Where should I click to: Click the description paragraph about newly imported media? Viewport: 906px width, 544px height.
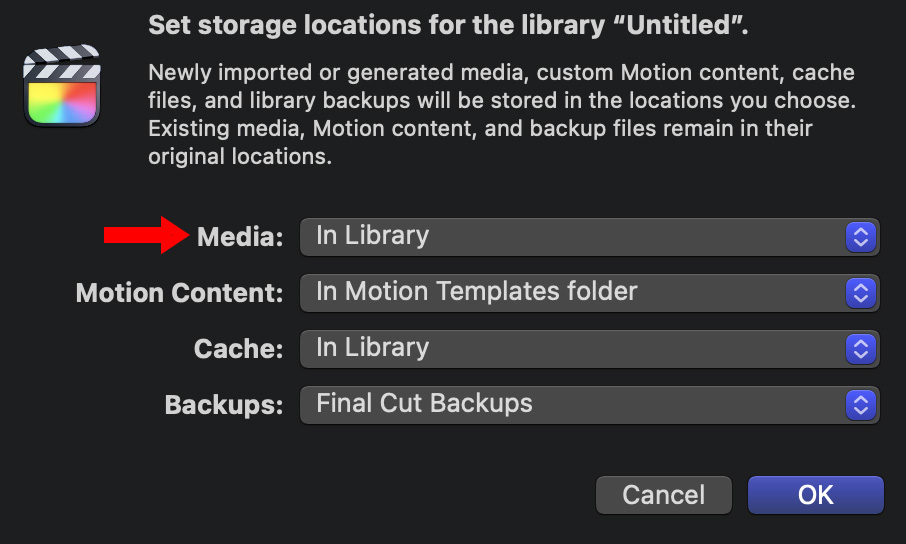pos(502,114)
